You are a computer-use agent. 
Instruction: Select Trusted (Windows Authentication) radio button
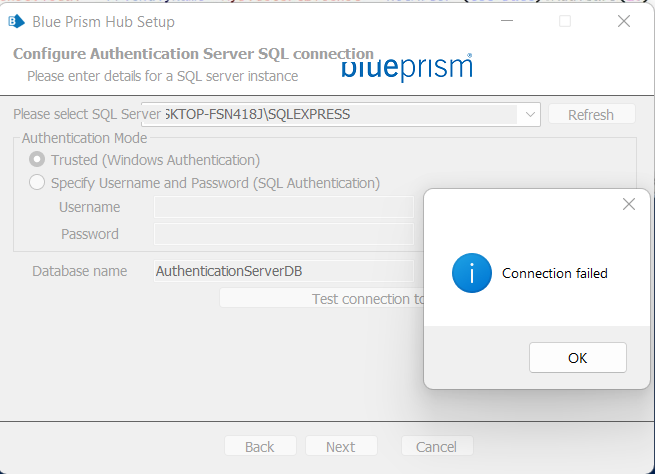point(37,160)
